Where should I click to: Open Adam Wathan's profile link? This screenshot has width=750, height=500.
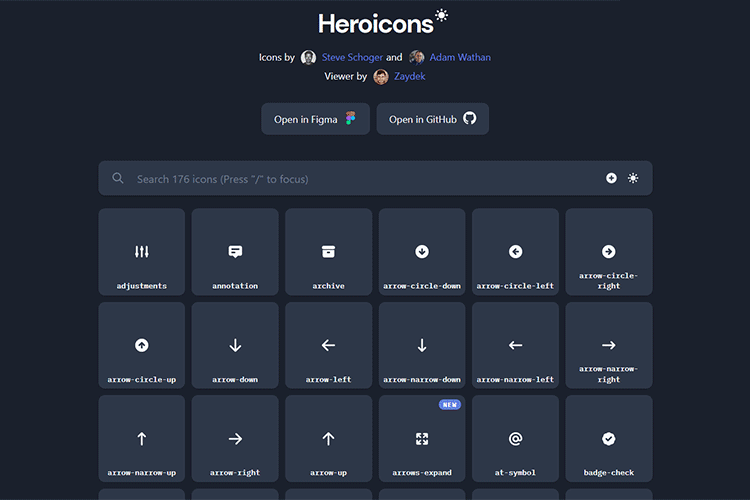pos(460,57)
